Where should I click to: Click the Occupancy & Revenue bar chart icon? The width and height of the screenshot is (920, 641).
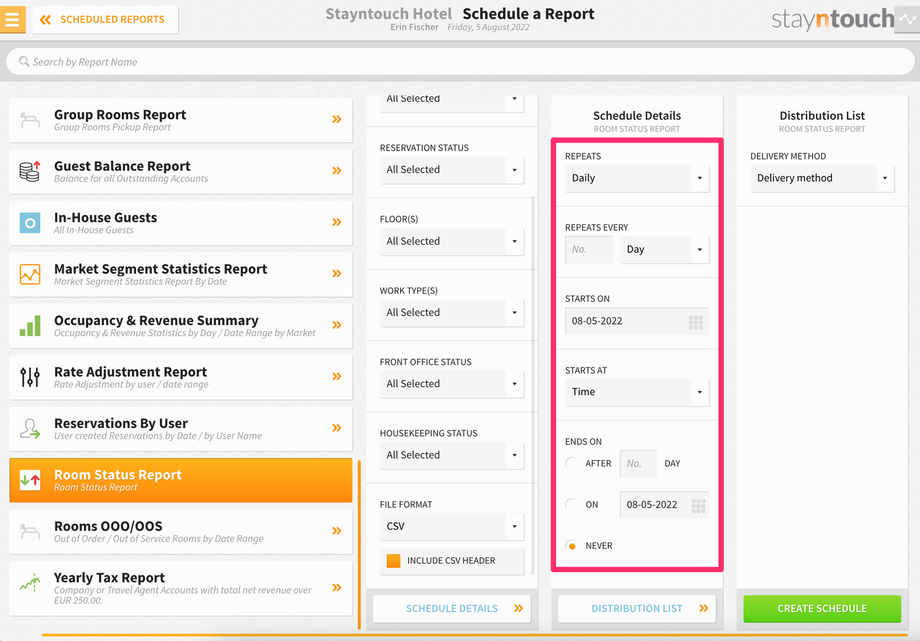(x=30, y=326)
